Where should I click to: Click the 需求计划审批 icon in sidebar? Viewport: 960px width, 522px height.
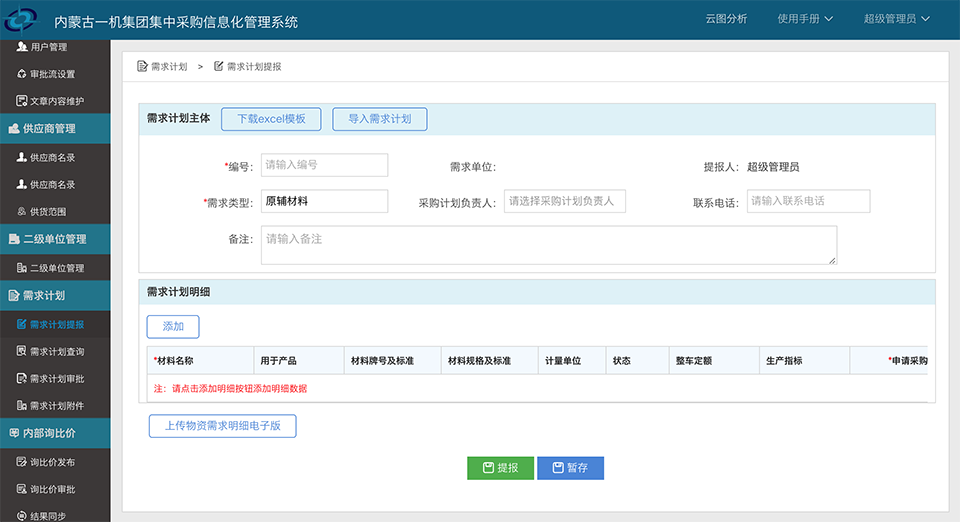point(21,378)
